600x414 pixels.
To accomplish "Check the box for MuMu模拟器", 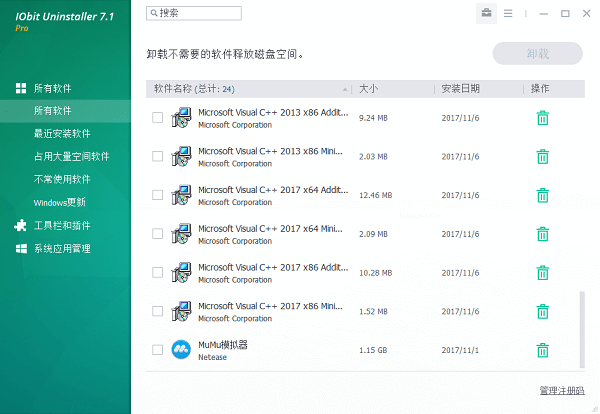I will tap(157, 350).
